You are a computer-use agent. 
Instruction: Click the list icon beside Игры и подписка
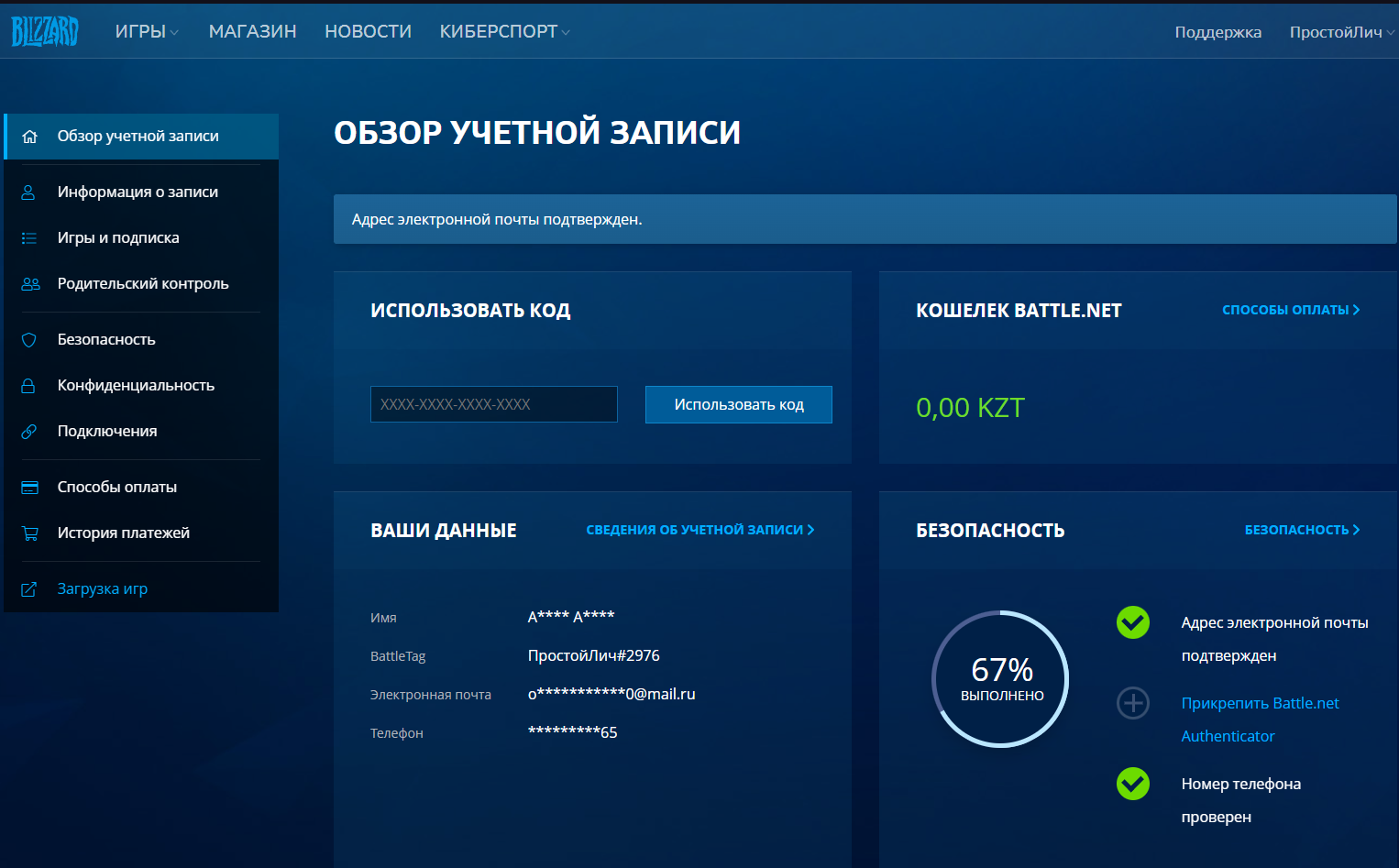pos(29,238)
